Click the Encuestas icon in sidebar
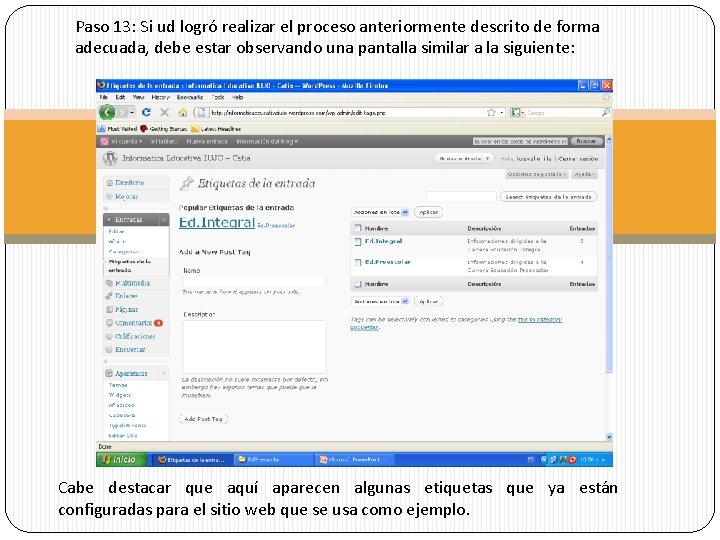 tap(109, 349)
